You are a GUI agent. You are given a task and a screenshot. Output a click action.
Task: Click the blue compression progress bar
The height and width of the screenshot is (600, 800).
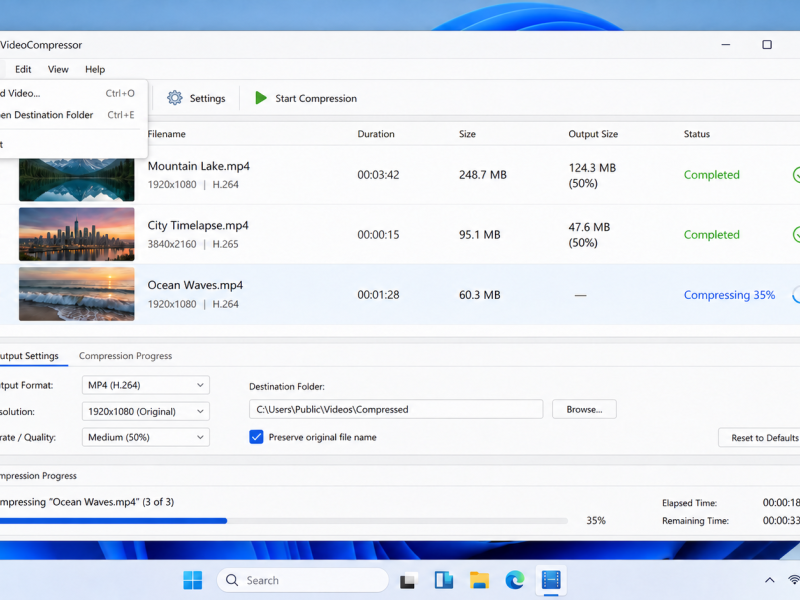283,521
